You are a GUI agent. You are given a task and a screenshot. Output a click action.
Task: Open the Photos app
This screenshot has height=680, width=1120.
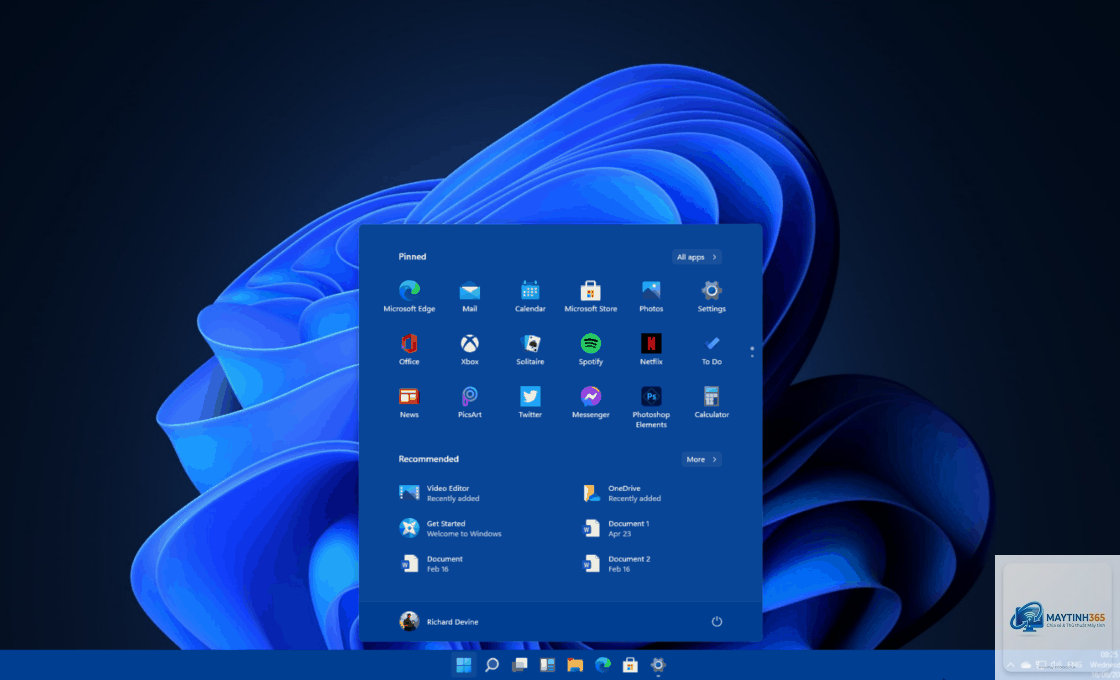tap(651, 296)
